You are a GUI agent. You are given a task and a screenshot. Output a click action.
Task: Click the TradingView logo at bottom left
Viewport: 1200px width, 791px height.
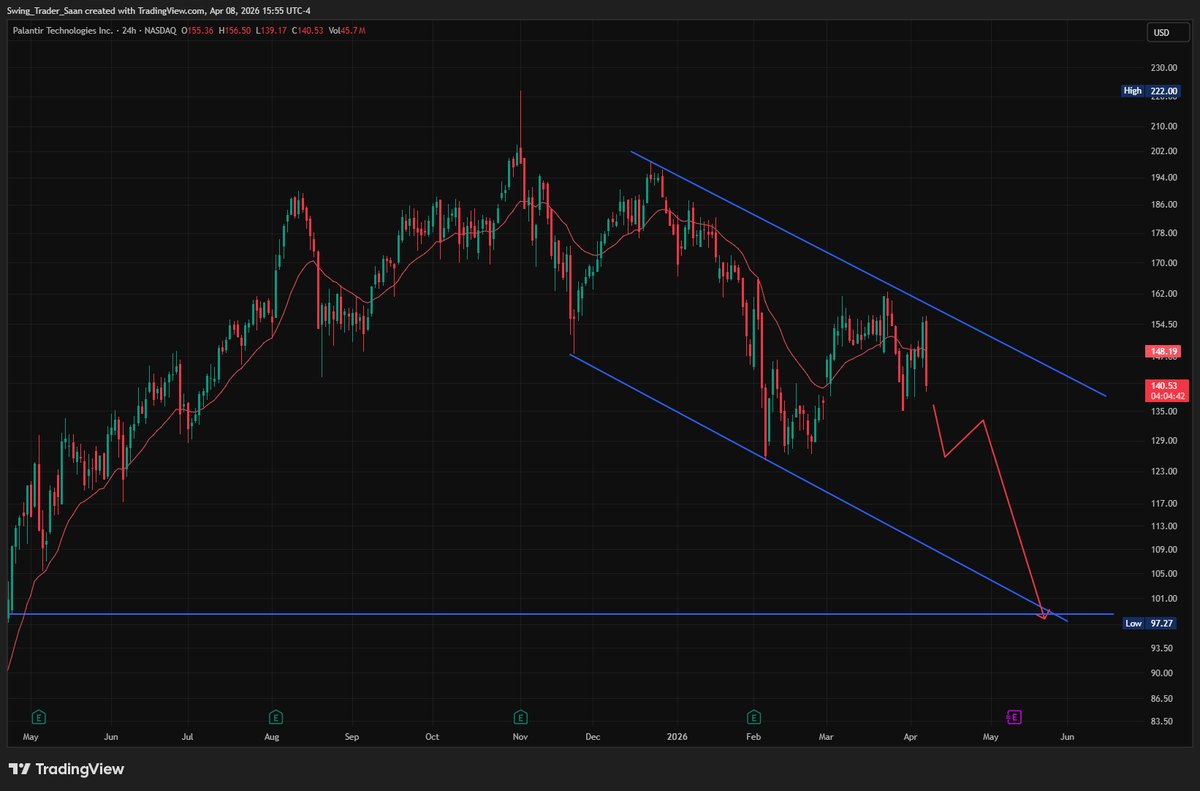66,769
